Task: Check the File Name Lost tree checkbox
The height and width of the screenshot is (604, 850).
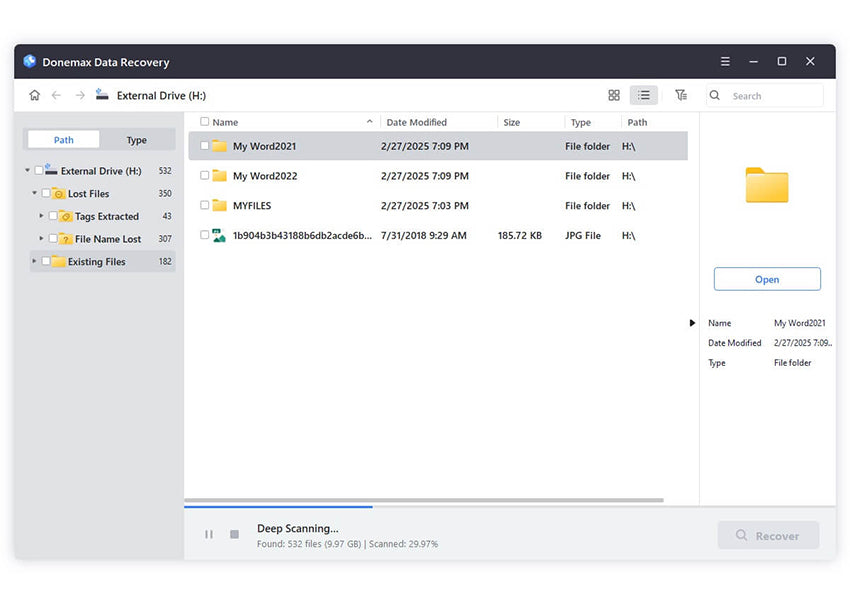Action: click(x=53, y=239)
